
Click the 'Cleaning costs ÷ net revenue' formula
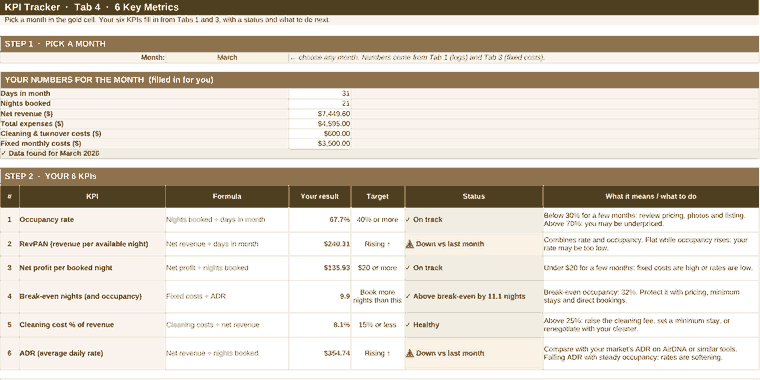point(227,325)
